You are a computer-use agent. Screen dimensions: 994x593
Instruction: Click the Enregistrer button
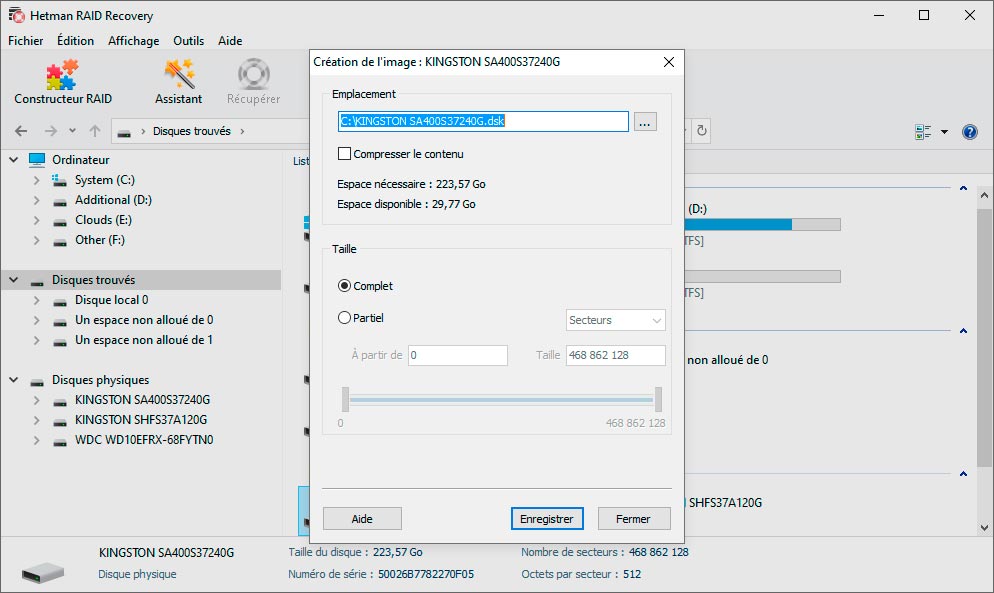coord(546,519)
